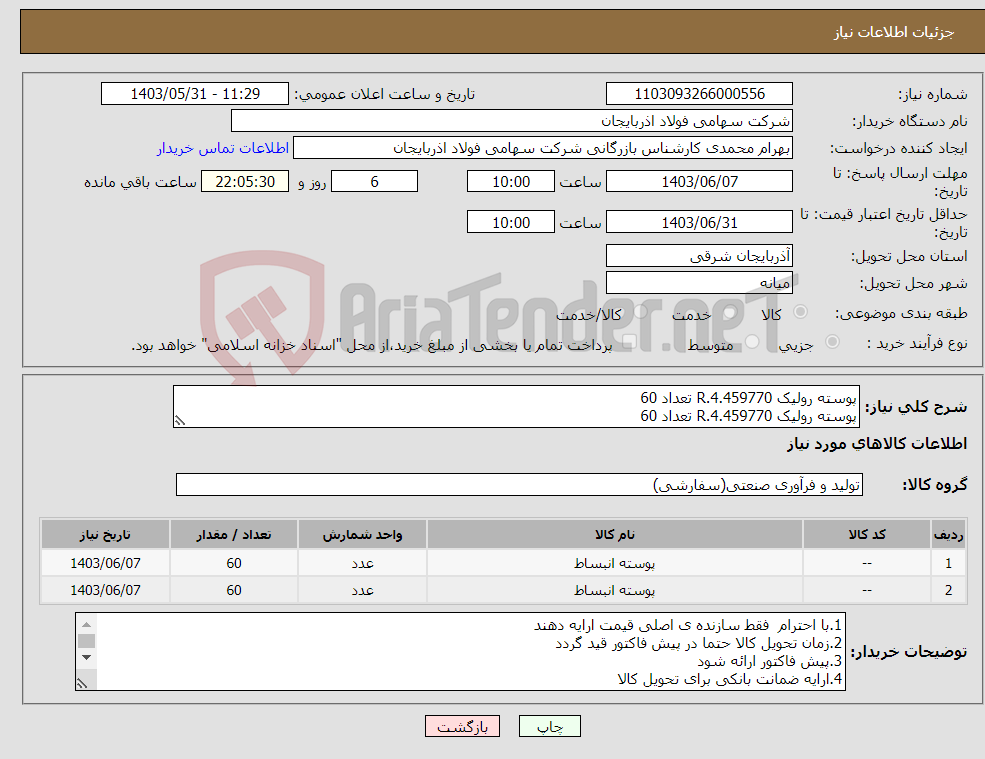Click the تعداد / مقدار column header
This screenshot has height=759, width=985.
tap(234, 535)
